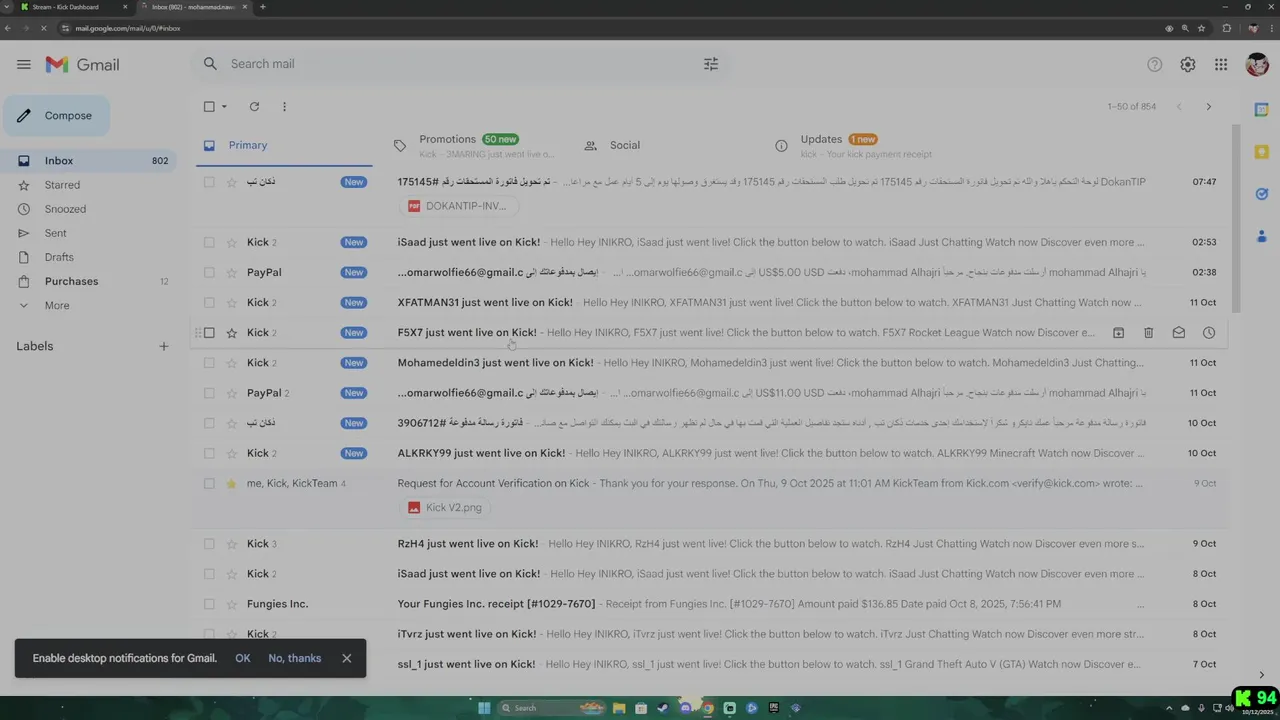The height and width of the screenshot is (720, 1280).
Task: Open Gmail Settings gear
Action: click(x=1188, y=64)
